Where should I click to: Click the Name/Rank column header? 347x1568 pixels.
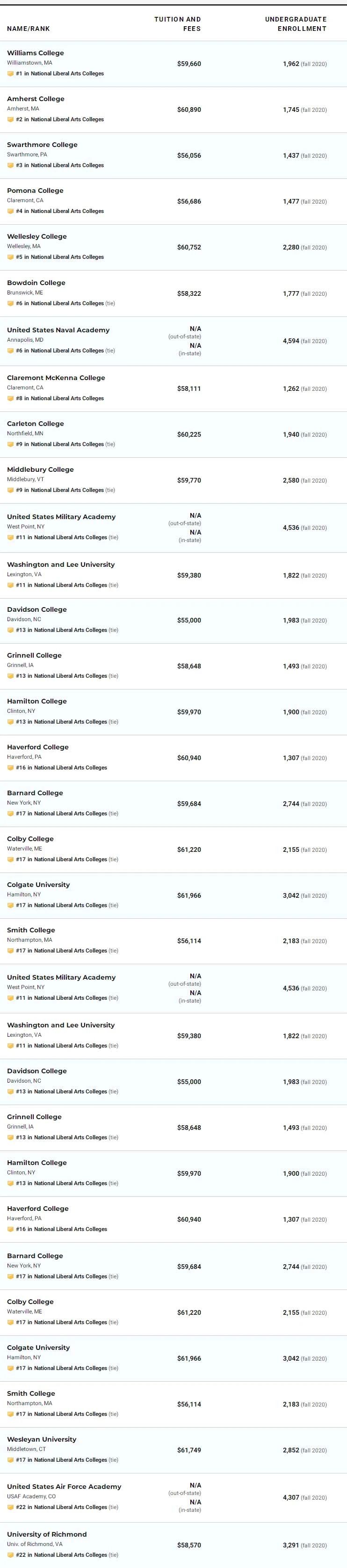pyautogui.click(x=29, y=29)
